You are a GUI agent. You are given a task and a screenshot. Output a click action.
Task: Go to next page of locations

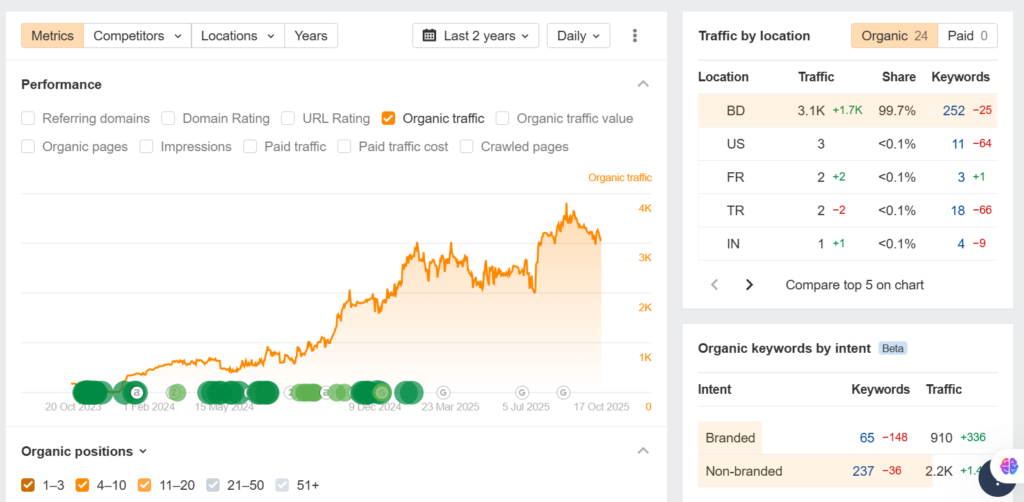(749, 285)
